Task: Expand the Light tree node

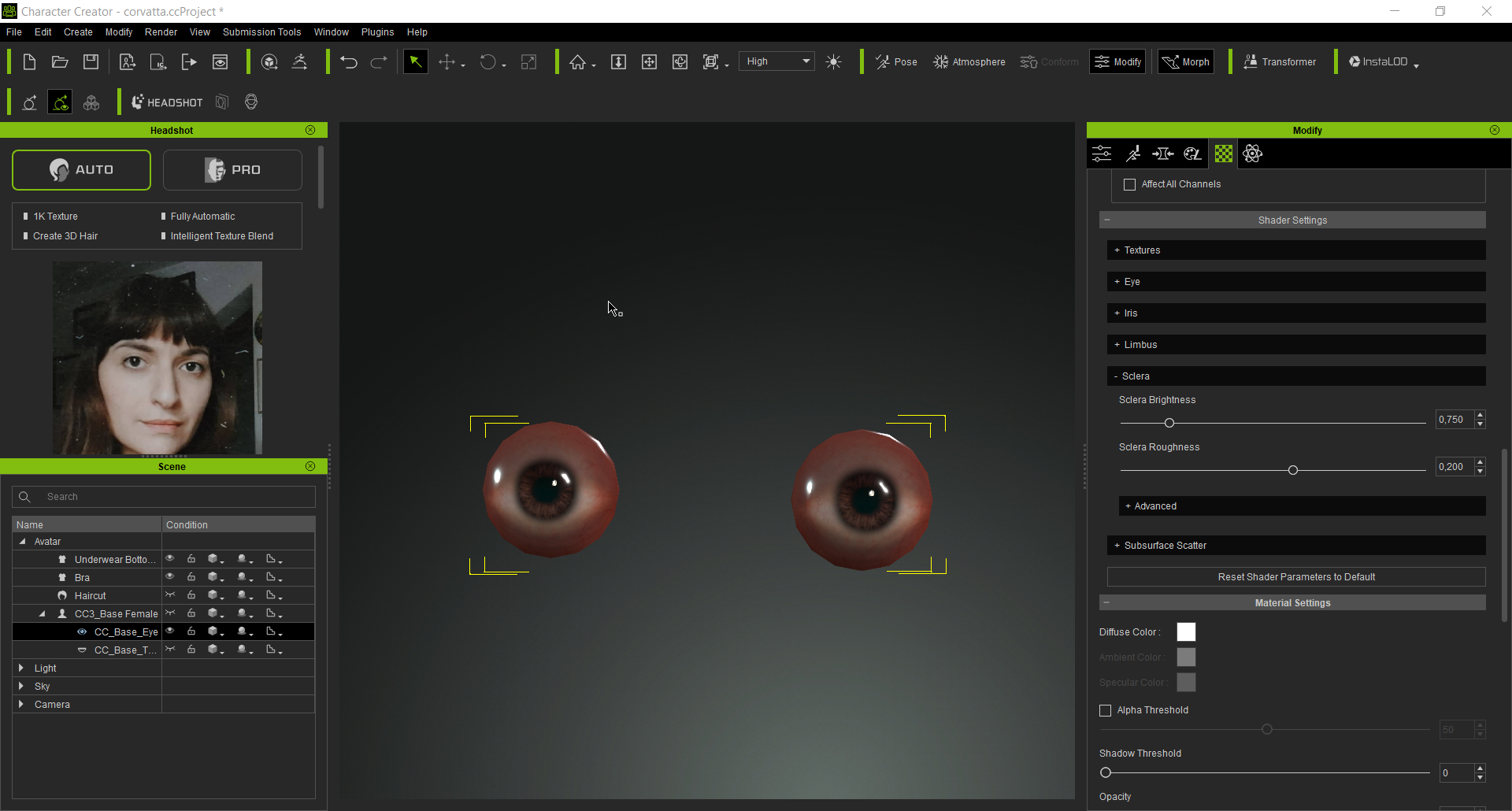Action: point(21,668)
